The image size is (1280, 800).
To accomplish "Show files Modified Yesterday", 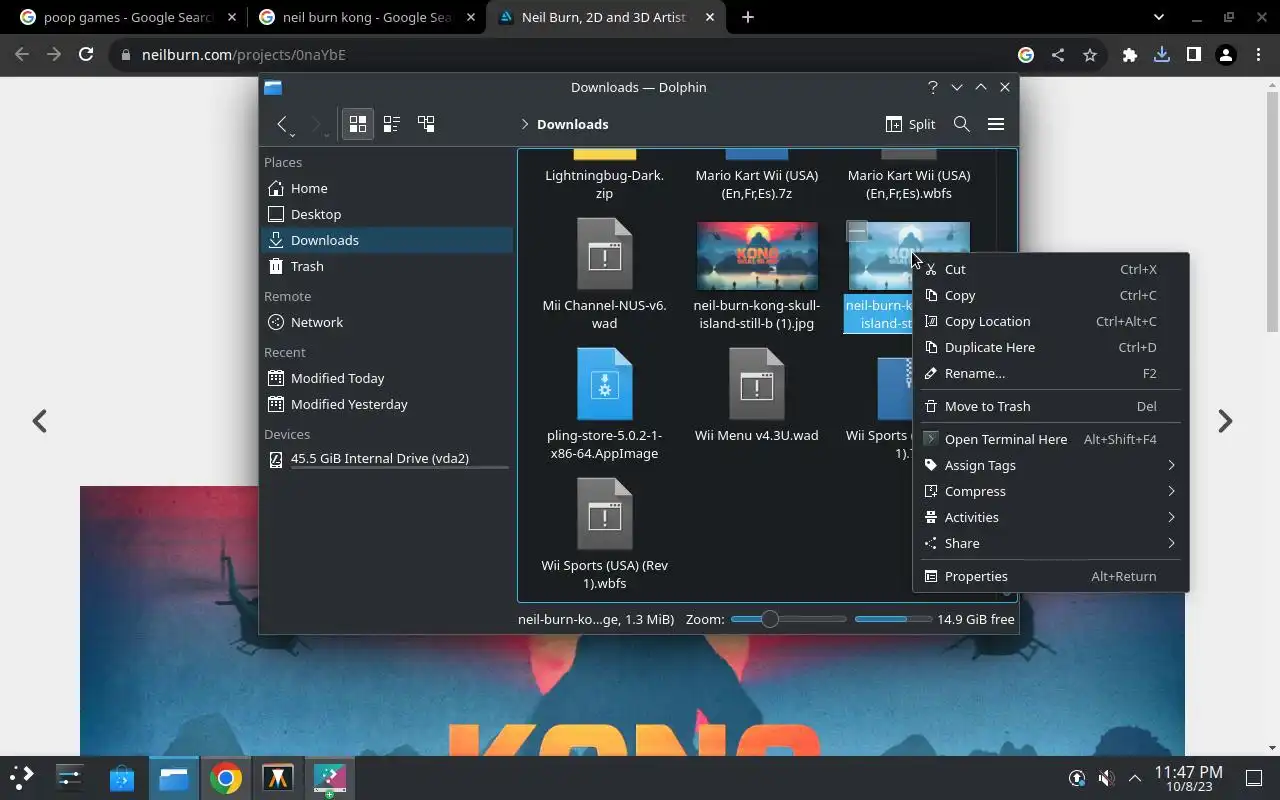I will 387,404.
